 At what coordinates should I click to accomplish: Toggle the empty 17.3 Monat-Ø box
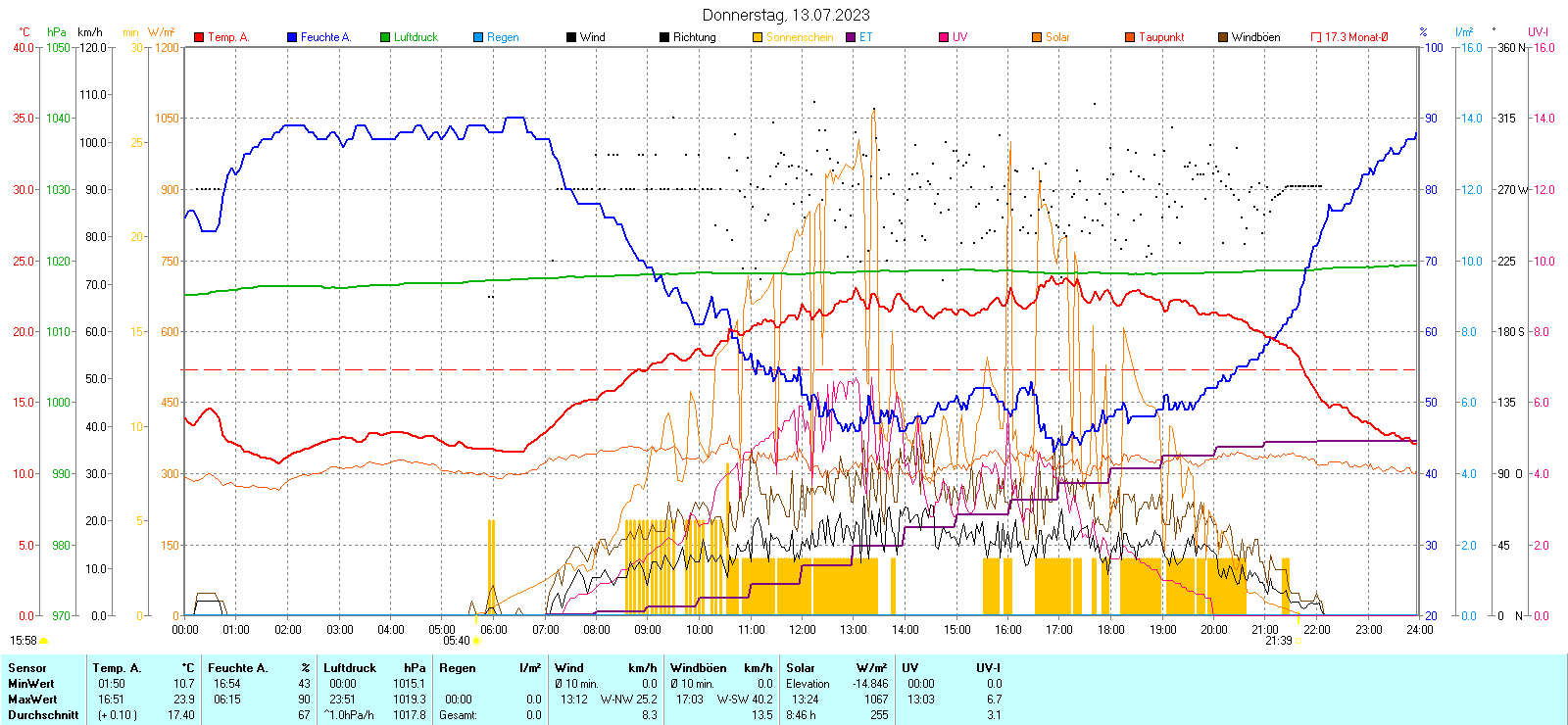1316,37
